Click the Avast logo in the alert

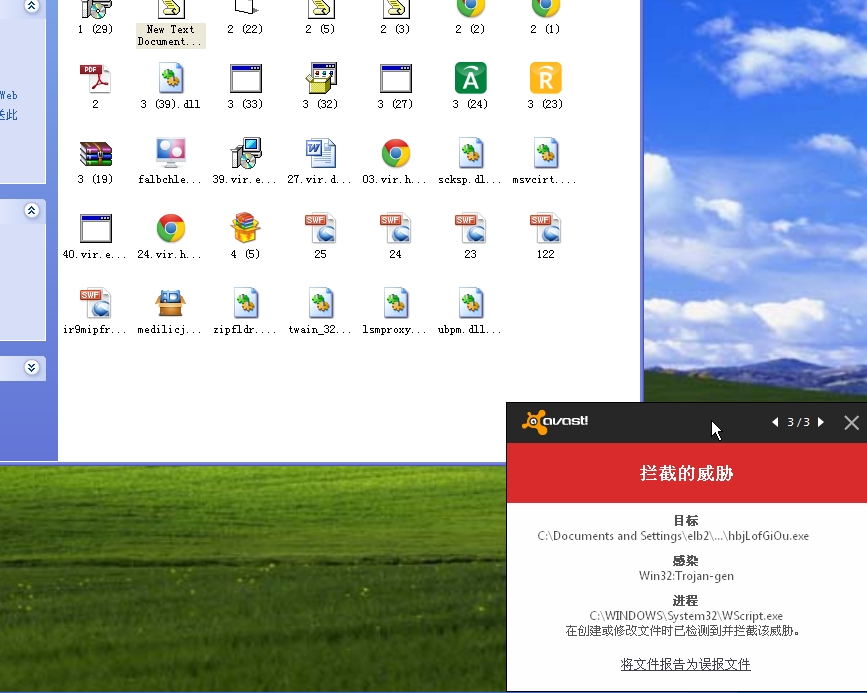555,422
